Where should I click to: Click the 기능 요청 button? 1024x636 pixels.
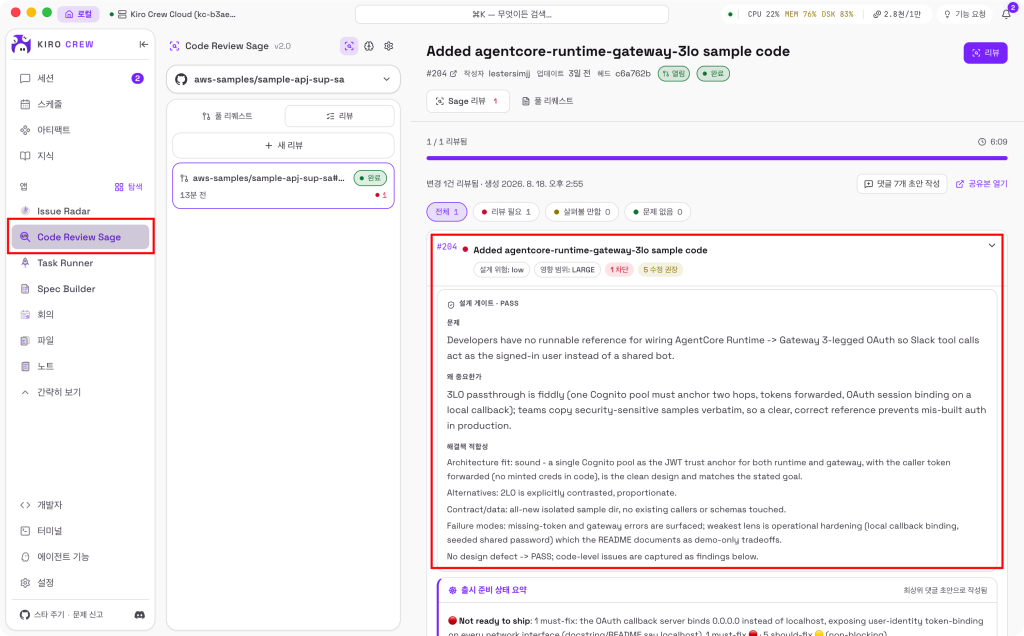click(x=964, y=14)
